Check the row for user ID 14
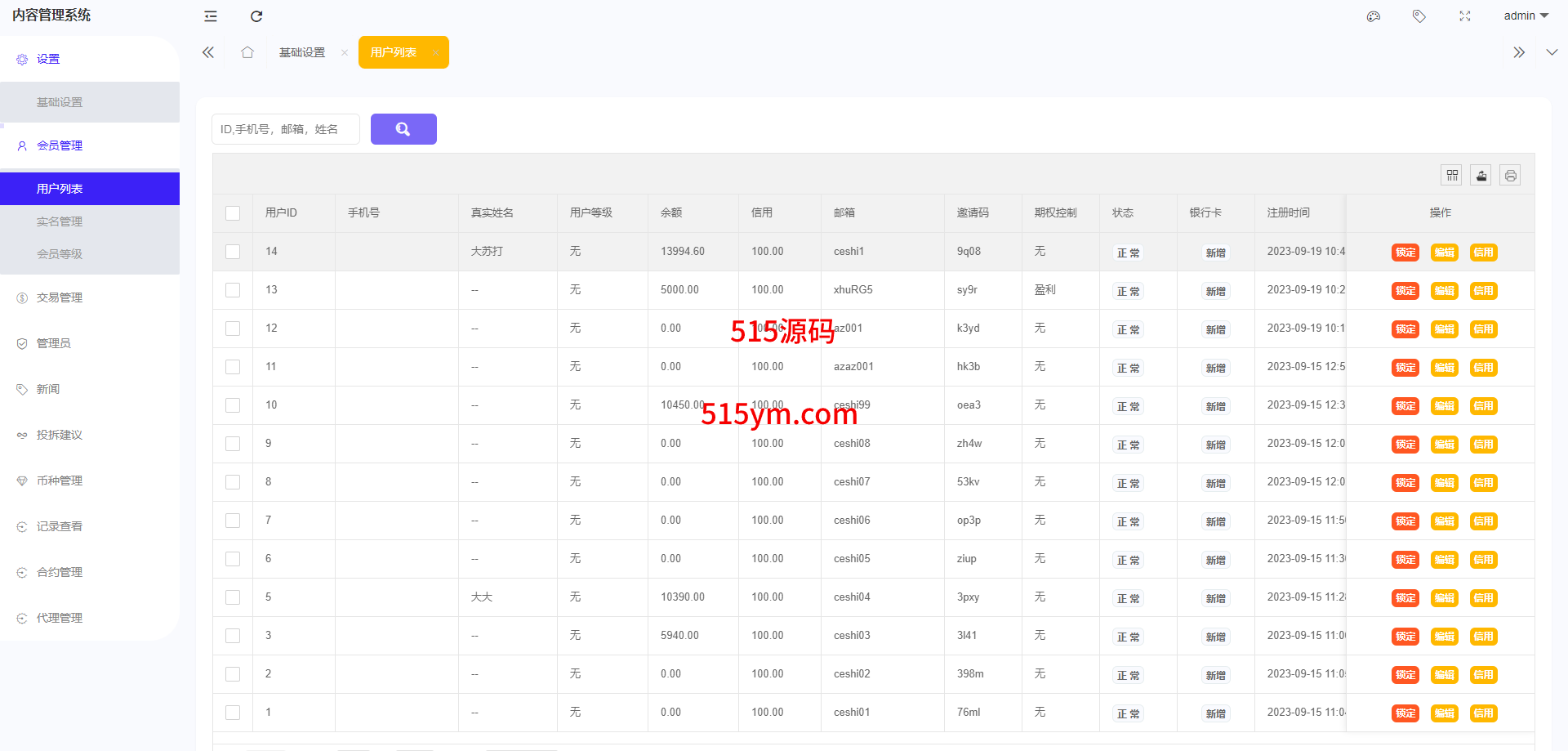This screenshot has width=1568, height=751. click(233, 252)
